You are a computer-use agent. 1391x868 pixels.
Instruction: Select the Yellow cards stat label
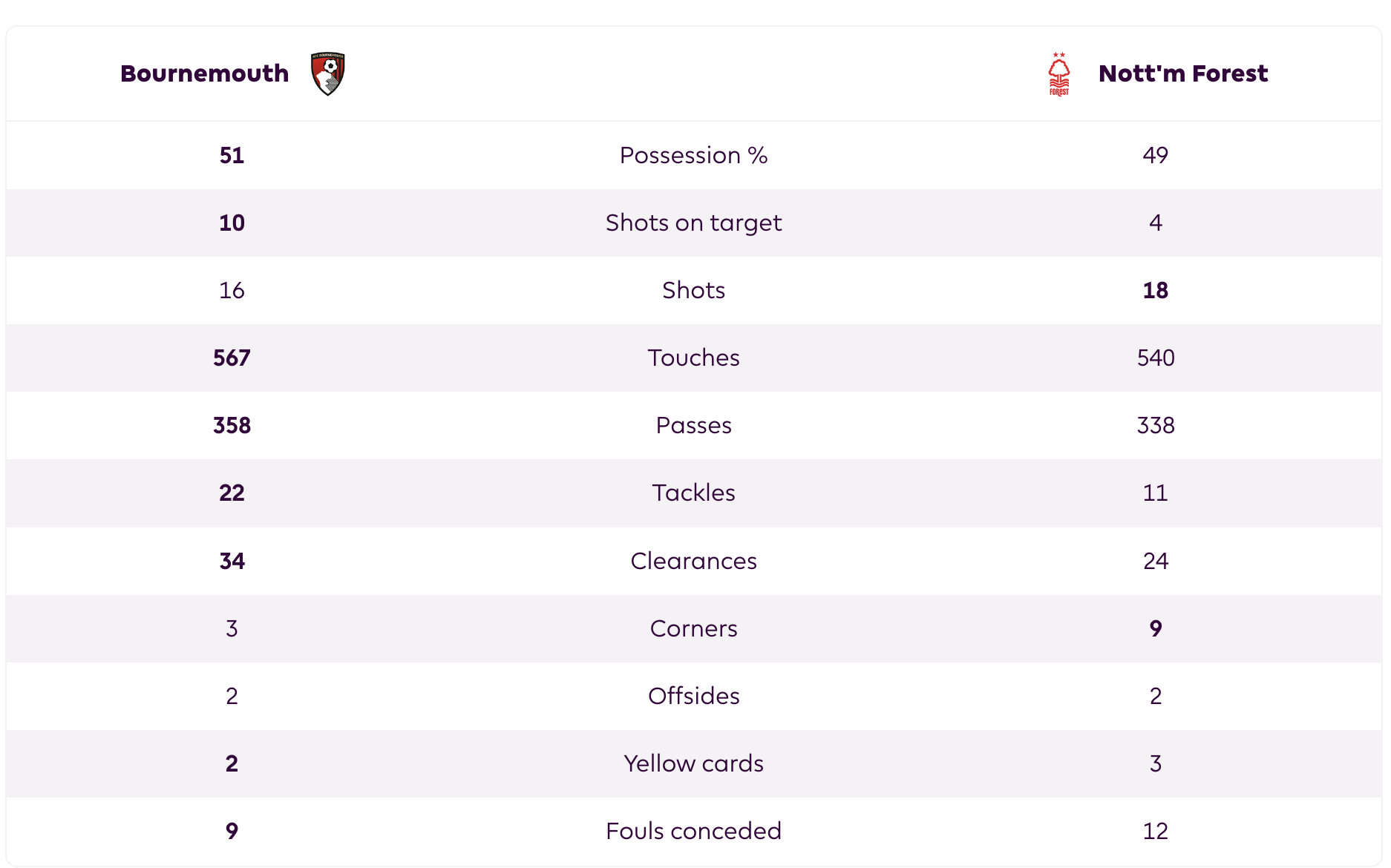pyautogui.click(x=693, y=763)
